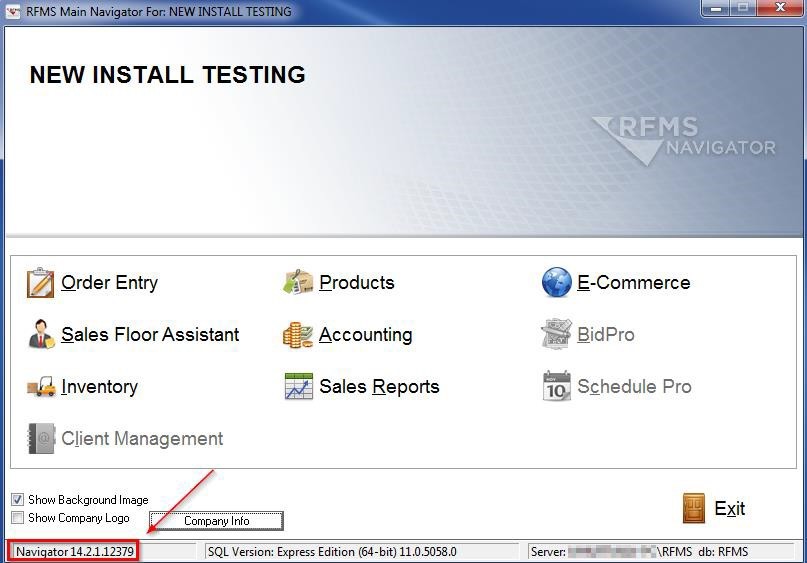Close the RFMS Navigator window
Viewport: 807px width, 563px height.
(780, 8)
